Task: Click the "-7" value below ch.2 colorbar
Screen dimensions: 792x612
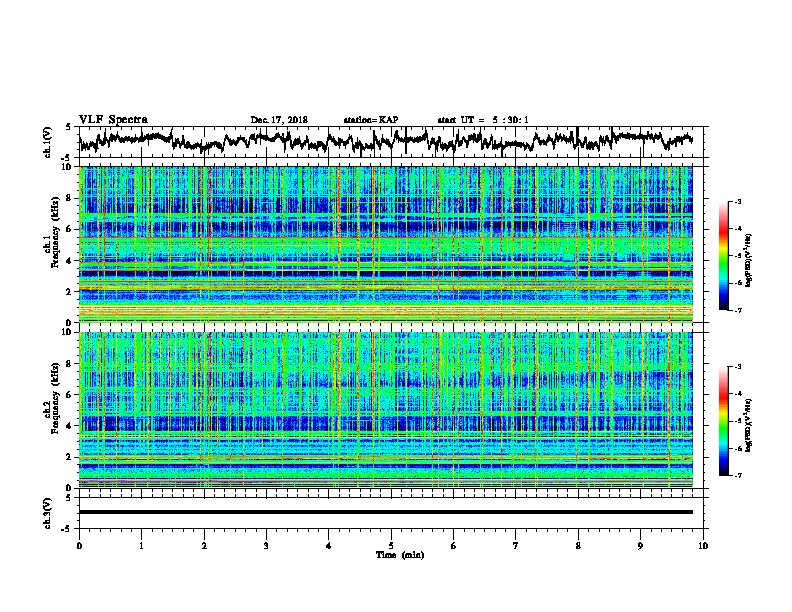Action: click(737, 475)
